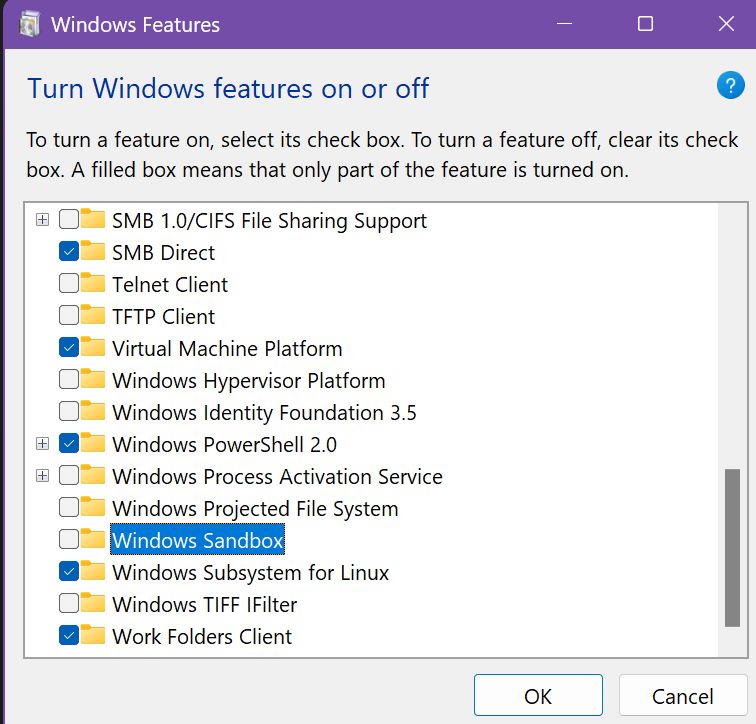This screenshot has width=756, height=724.
Task: Expand Windows Process Activation Service
Action: point(42,476)
